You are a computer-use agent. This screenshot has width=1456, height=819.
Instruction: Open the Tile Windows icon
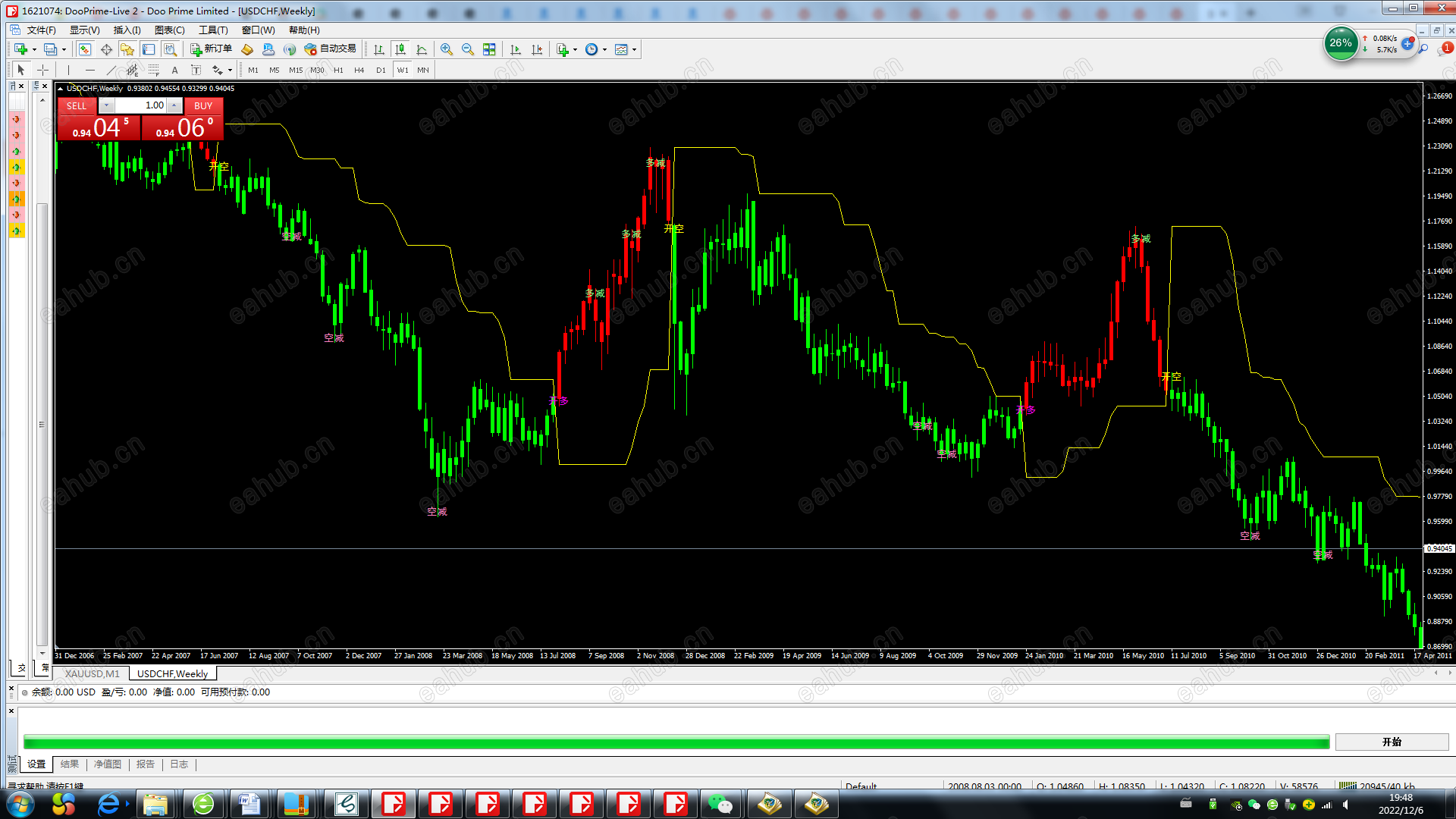pyautogui.click(x=489, y=49)
